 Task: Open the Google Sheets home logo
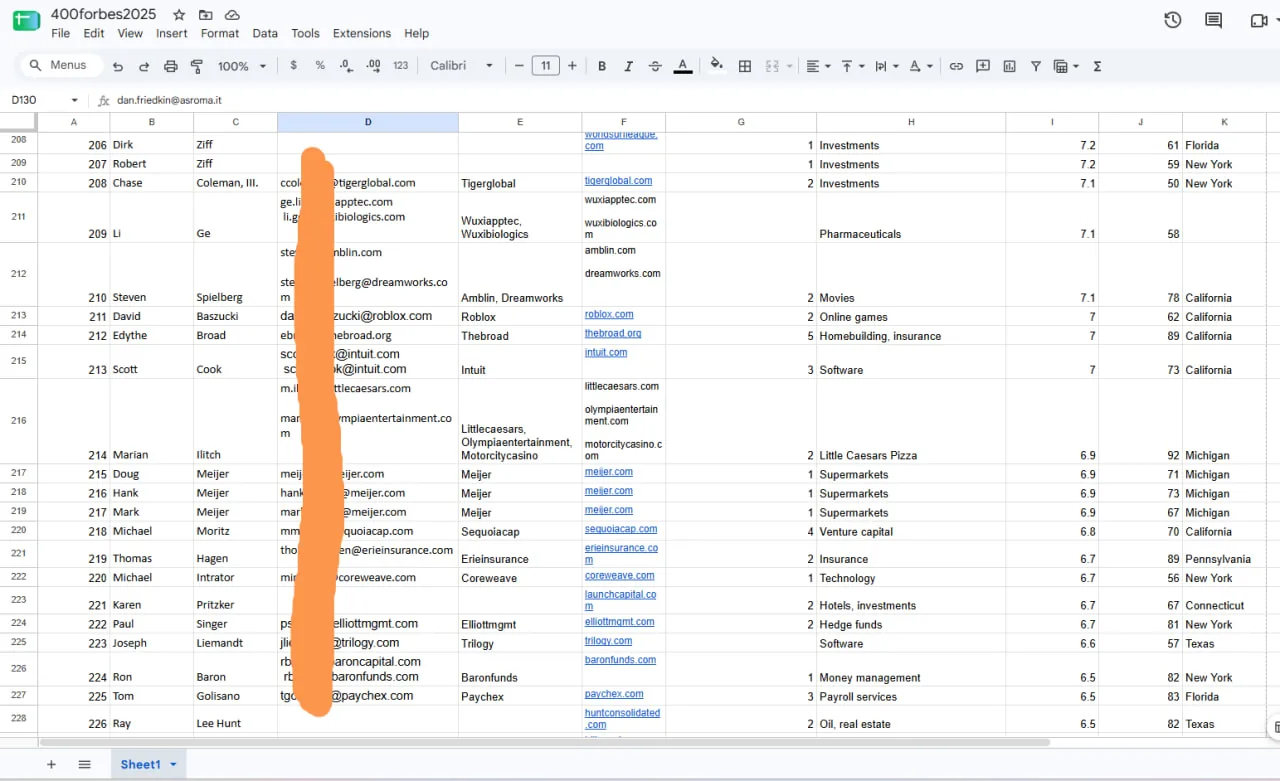[x=25, y=22]
